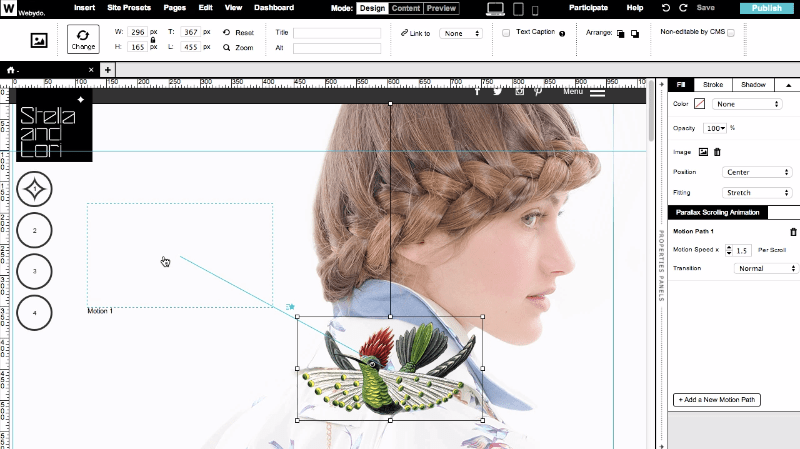Open the Link to dropdown
The width and height of the screenshot is (800, 449).
(x=461, y=33)
